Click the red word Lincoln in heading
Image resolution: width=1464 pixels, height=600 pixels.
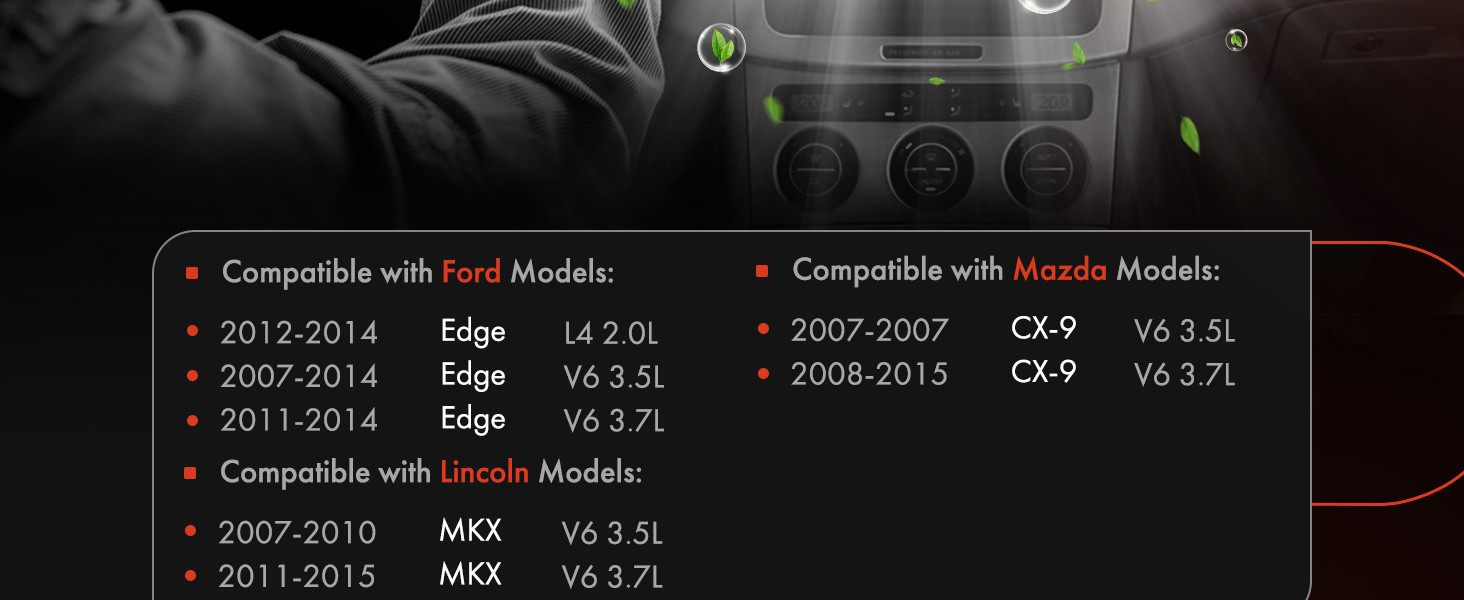click(x=484, y=472)
